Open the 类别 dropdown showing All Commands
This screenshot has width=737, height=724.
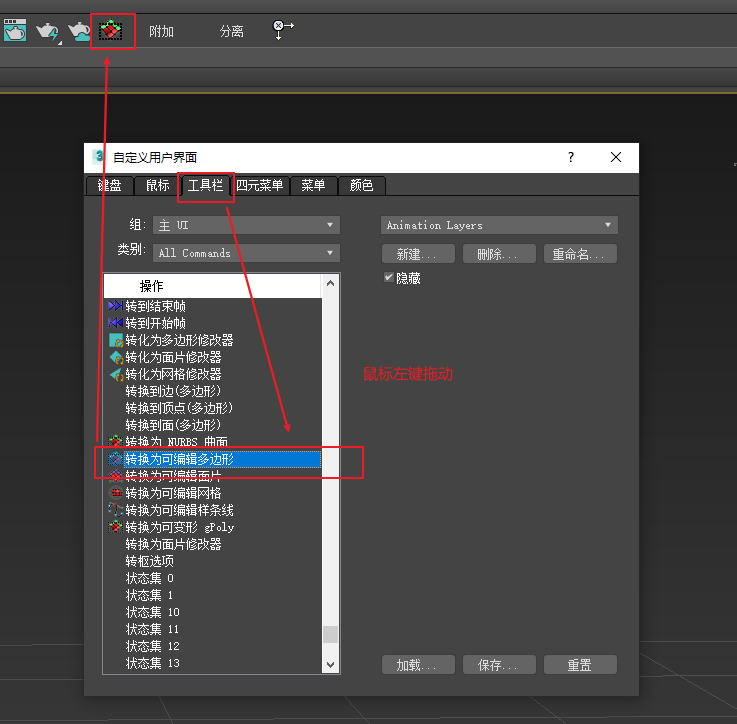click(246, 253)
